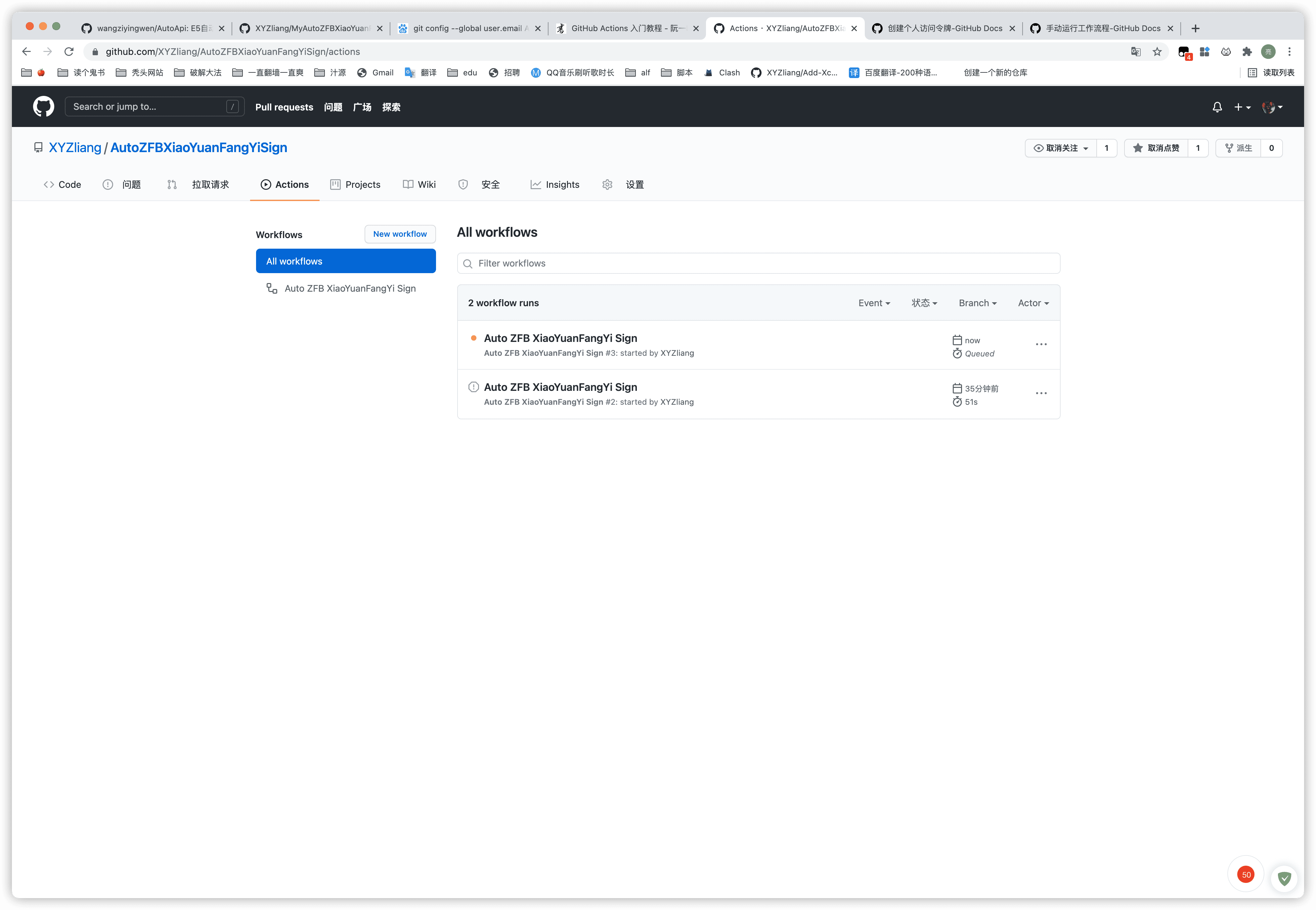Open the queued Auto ZFB run #3
Screen dimensions: 1316x910
tap(560, 338)
